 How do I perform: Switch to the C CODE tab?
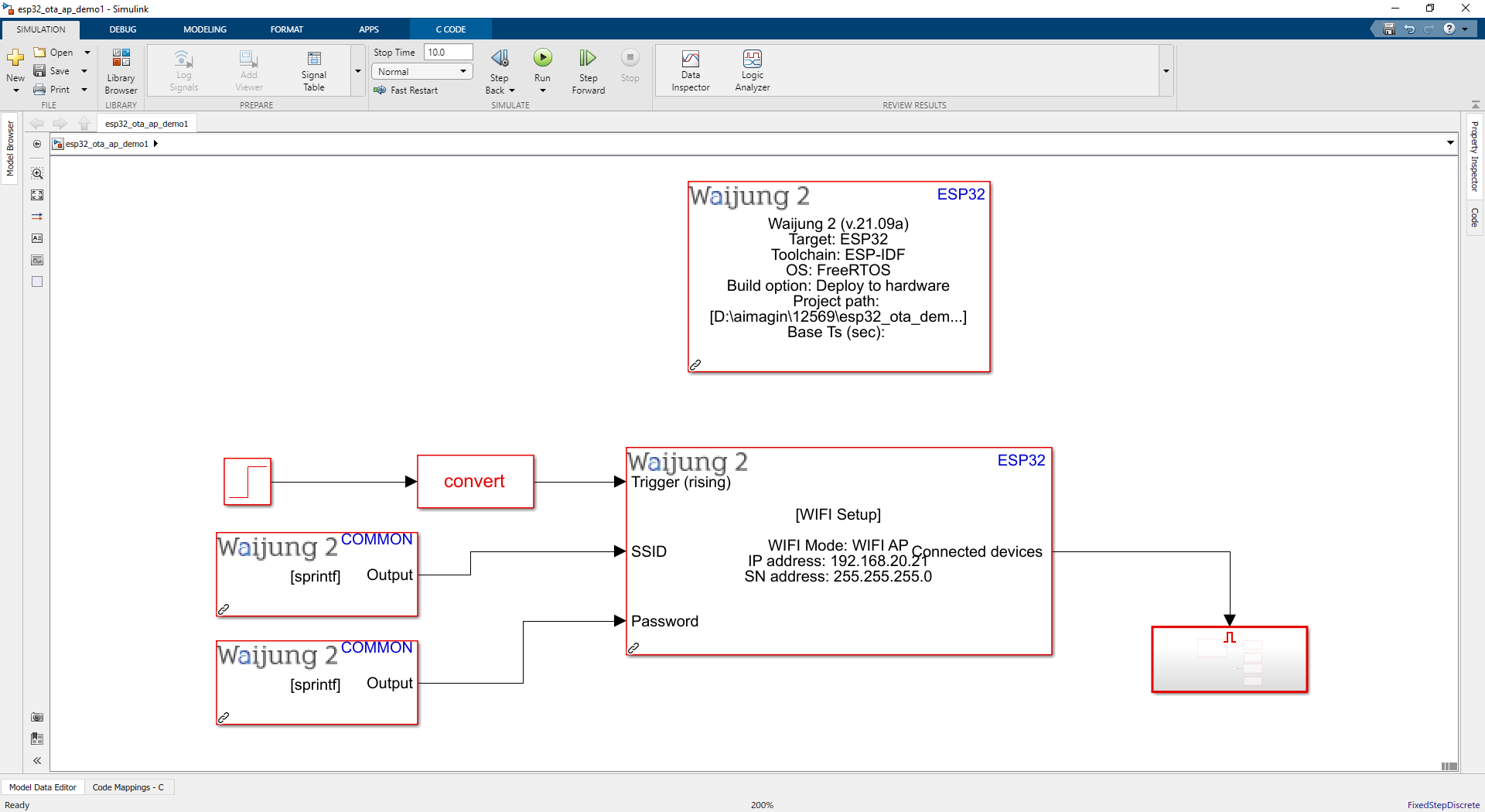pos(451,29)
